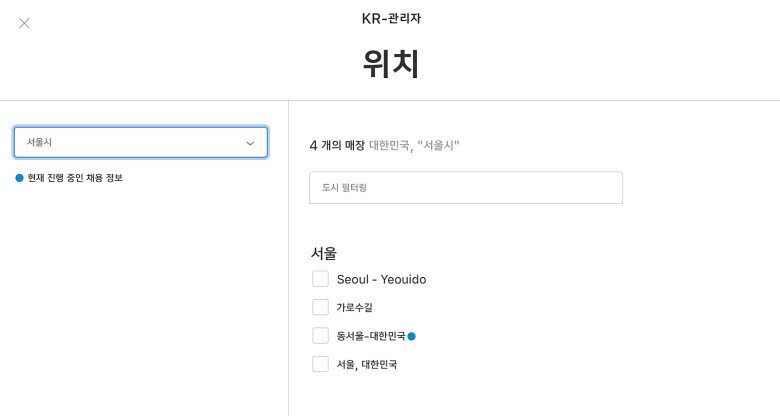Click the 위치 page heading

tap(390, 64)
